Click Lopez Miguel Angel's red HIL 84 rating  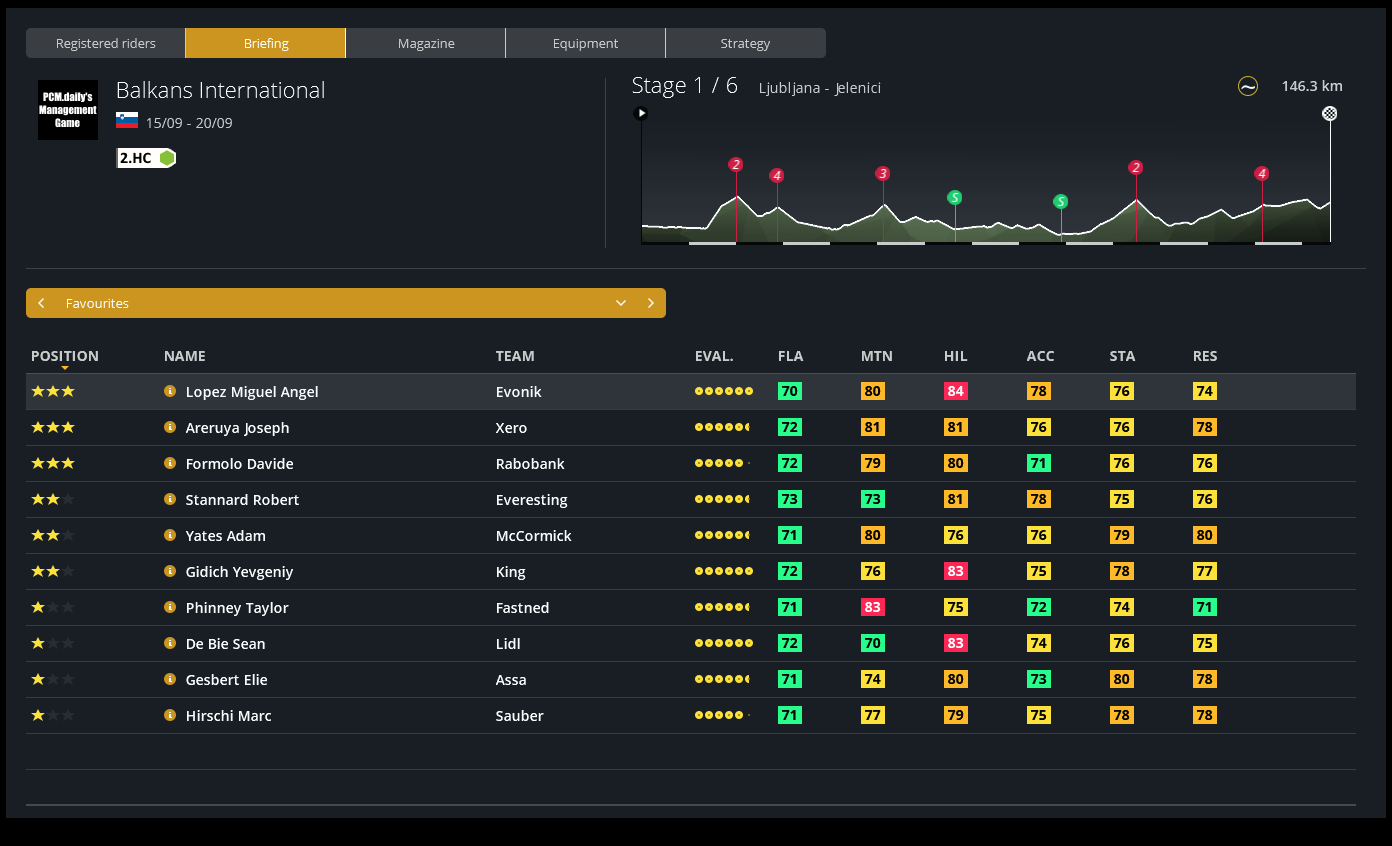[955, 391]
